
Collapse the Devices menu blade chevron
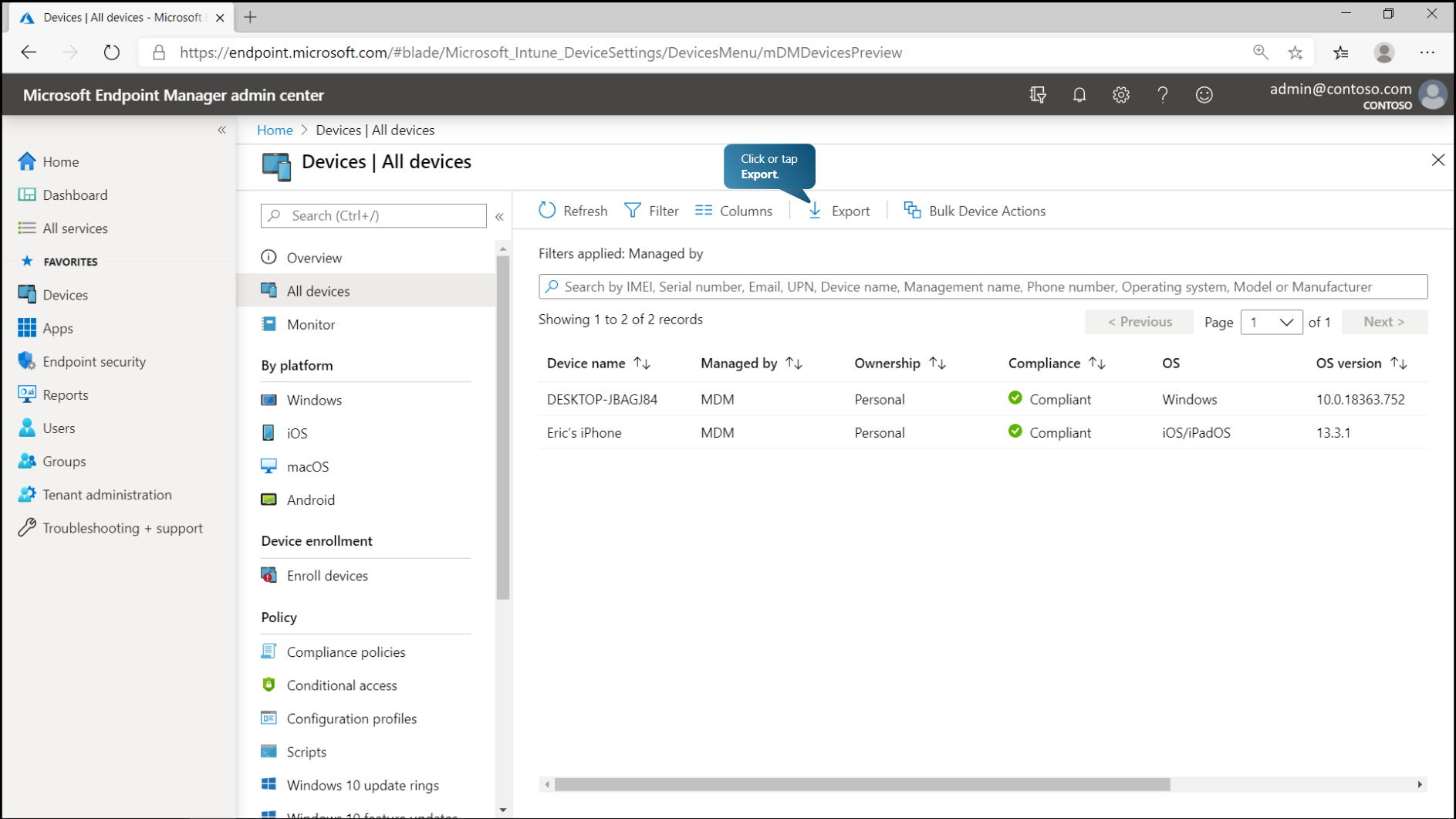pos(500,217)
